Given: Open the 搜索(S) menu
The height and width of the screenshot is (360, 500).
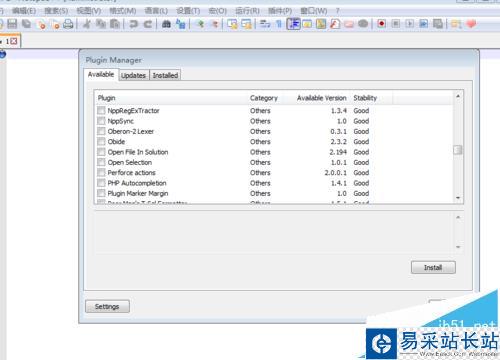Looking at the screenshot, I should click(x=56, y=11).
